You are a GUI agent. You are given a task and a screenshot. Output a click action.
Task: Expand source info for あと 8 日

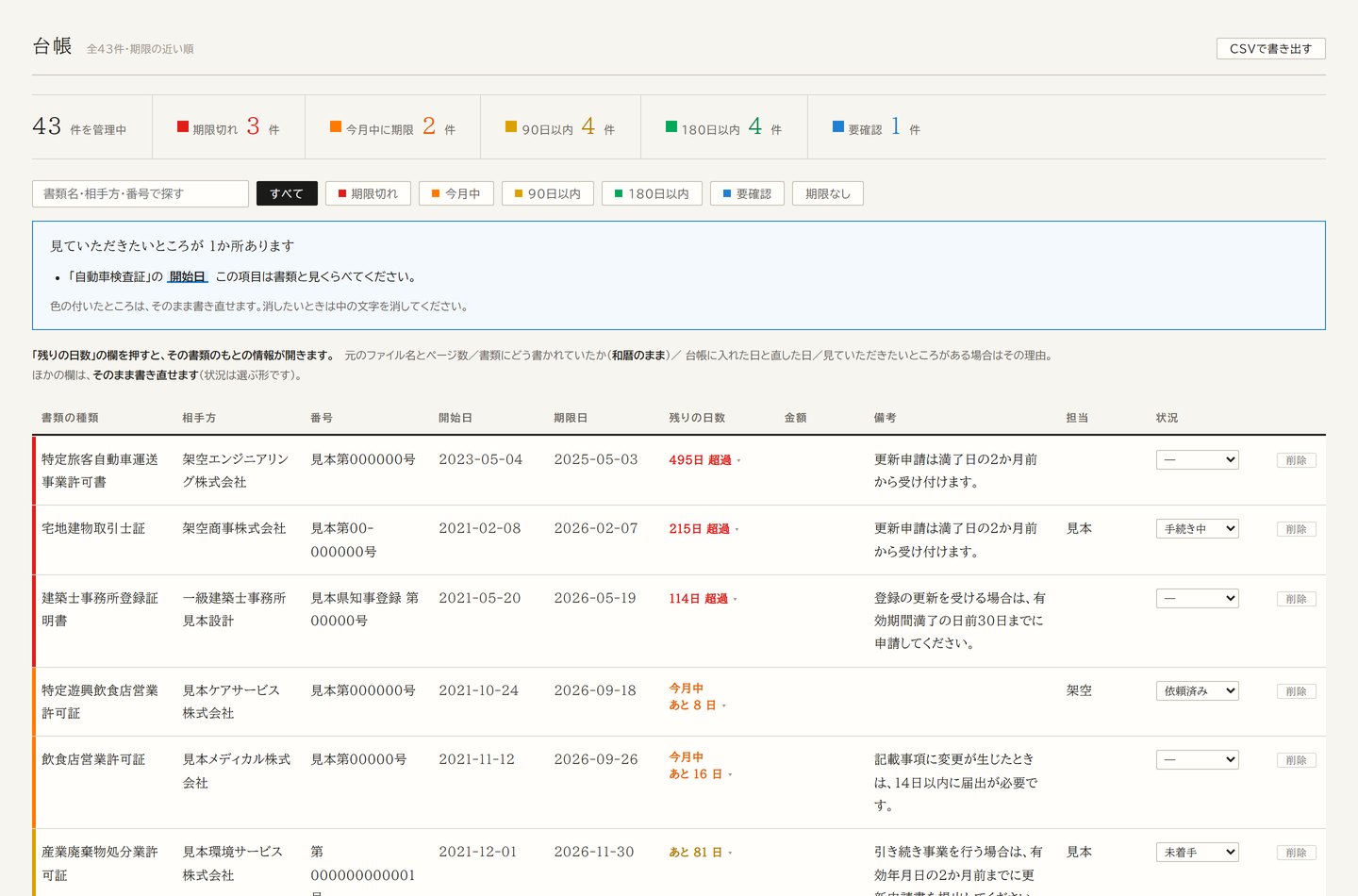[698, 697]
